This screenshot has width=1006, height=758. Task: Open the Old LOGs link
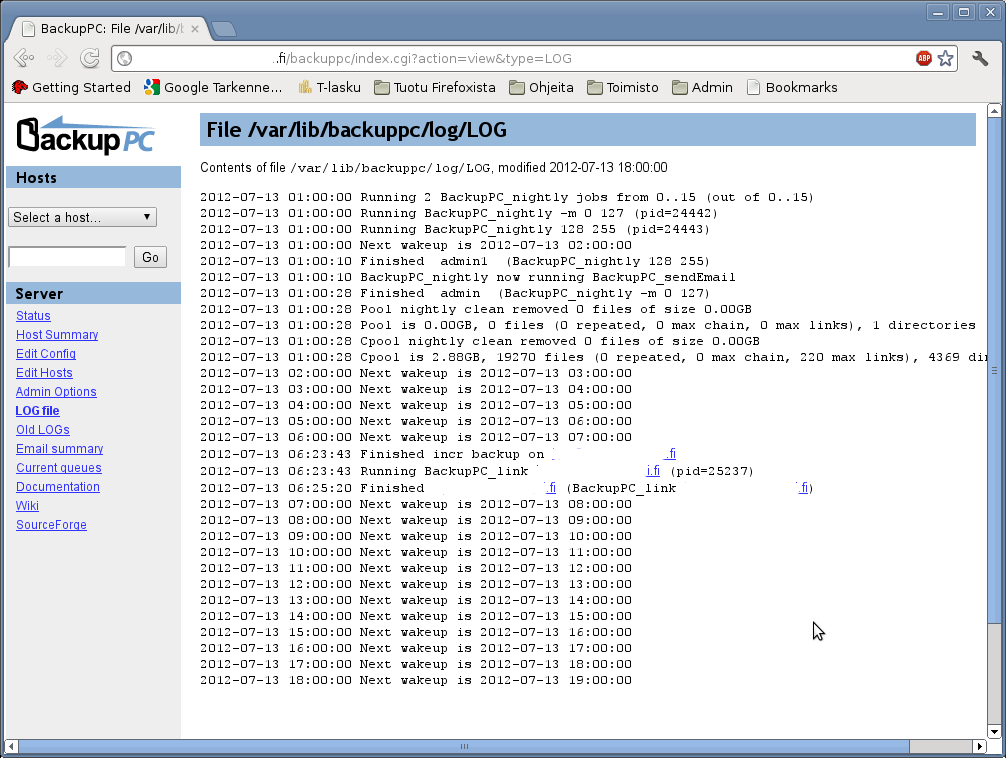click(x=43, y=430)
